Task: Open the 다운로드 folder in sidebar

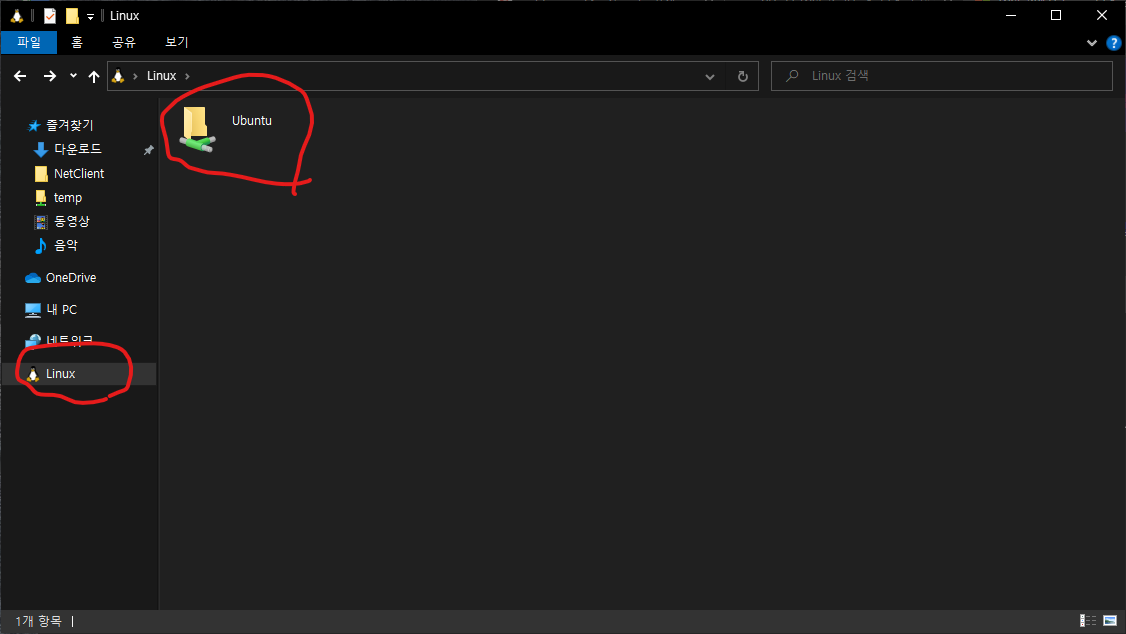Action: pos(69,149)
